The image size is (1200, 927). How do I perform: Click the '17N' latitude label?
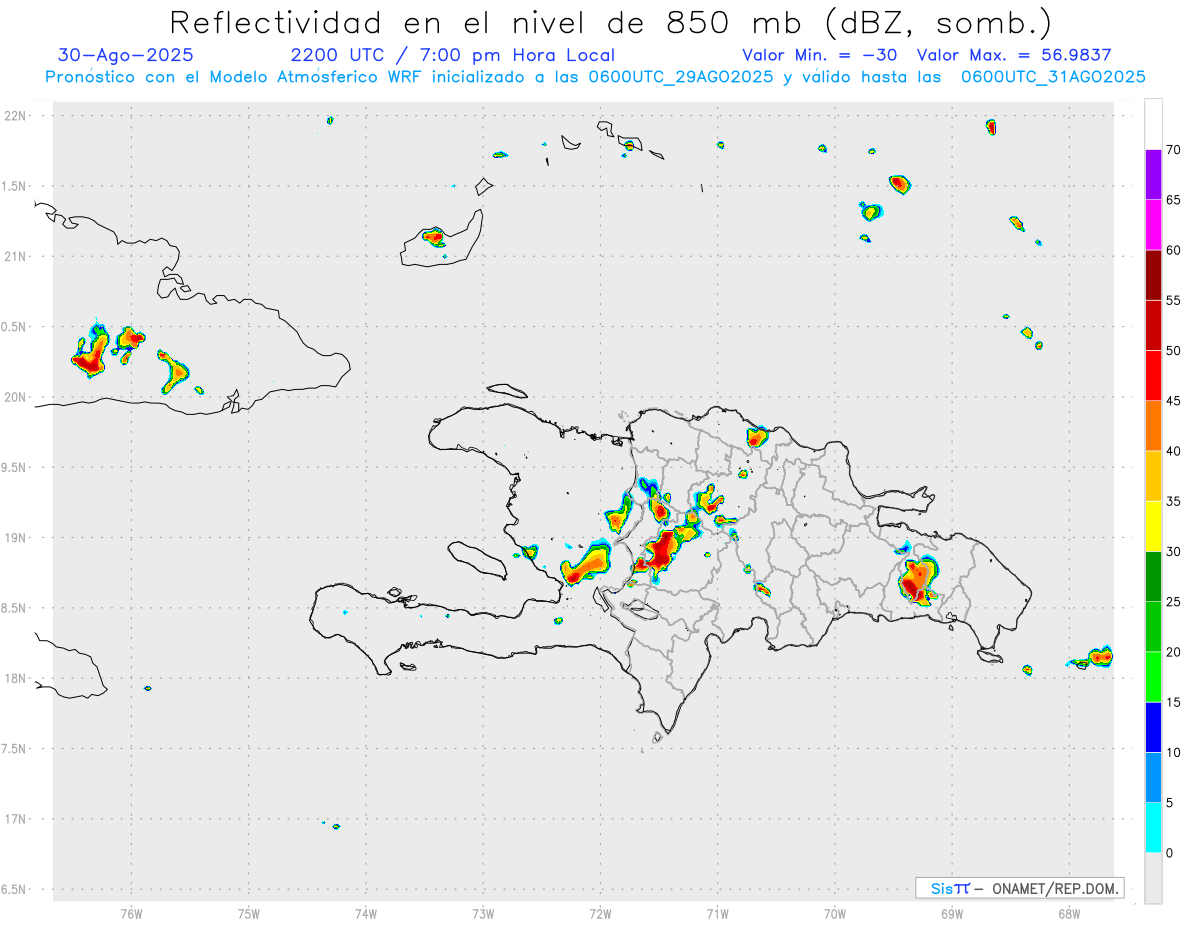pos(17,819)
